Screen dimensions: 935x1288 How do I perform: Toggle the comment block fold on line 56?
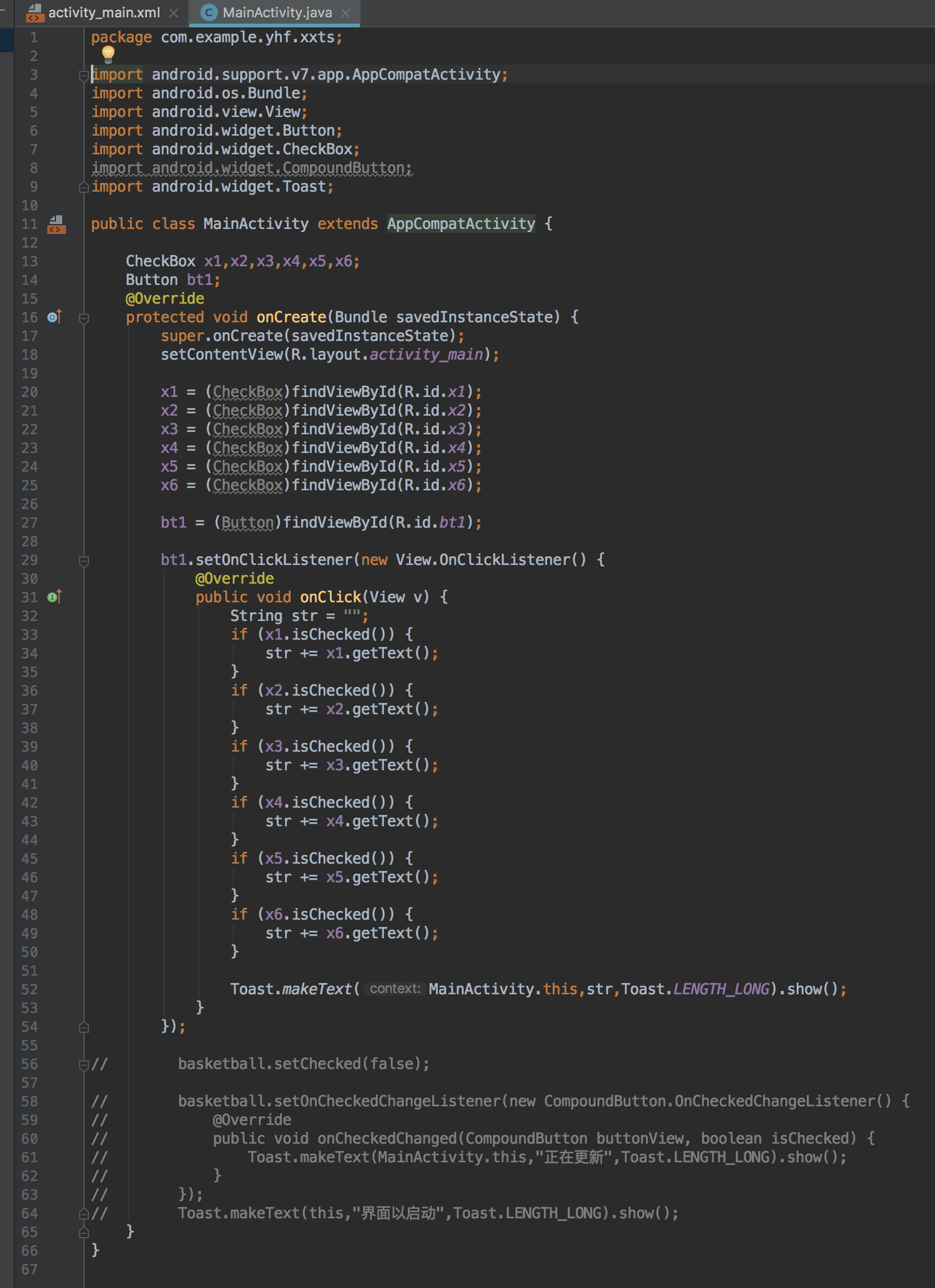click(84, 1065)
